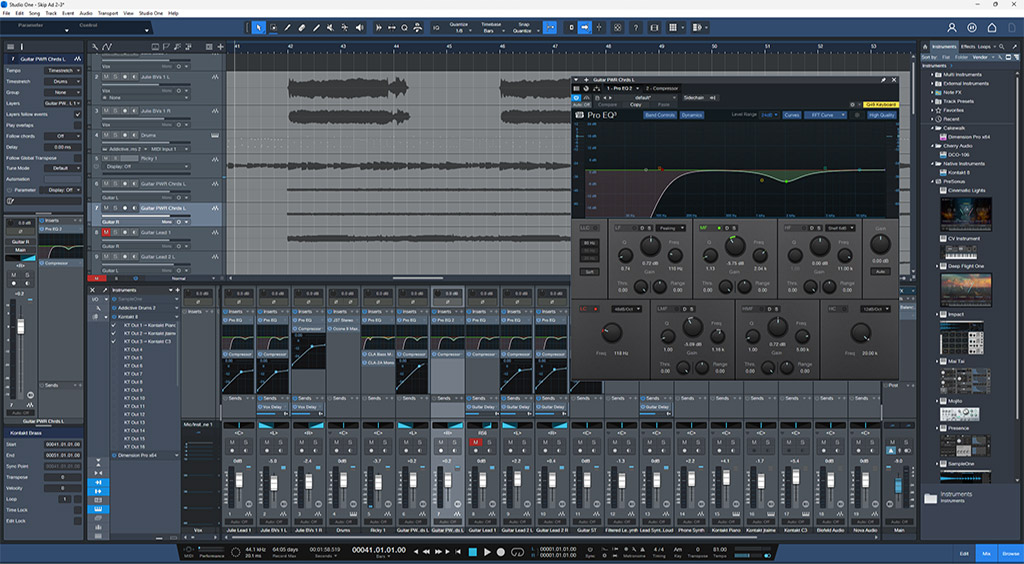Click bar 45 on the timeline ruler
This screenshot has height=564, width=1024.
(x=449, y=46)
